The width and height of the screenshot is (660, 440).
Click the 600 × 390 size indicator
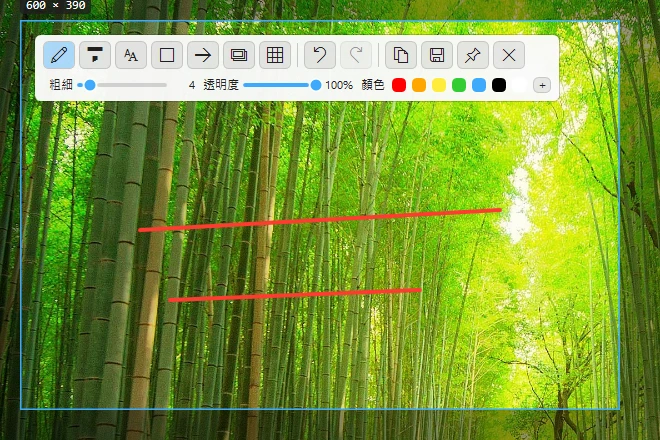click(56, 5)
